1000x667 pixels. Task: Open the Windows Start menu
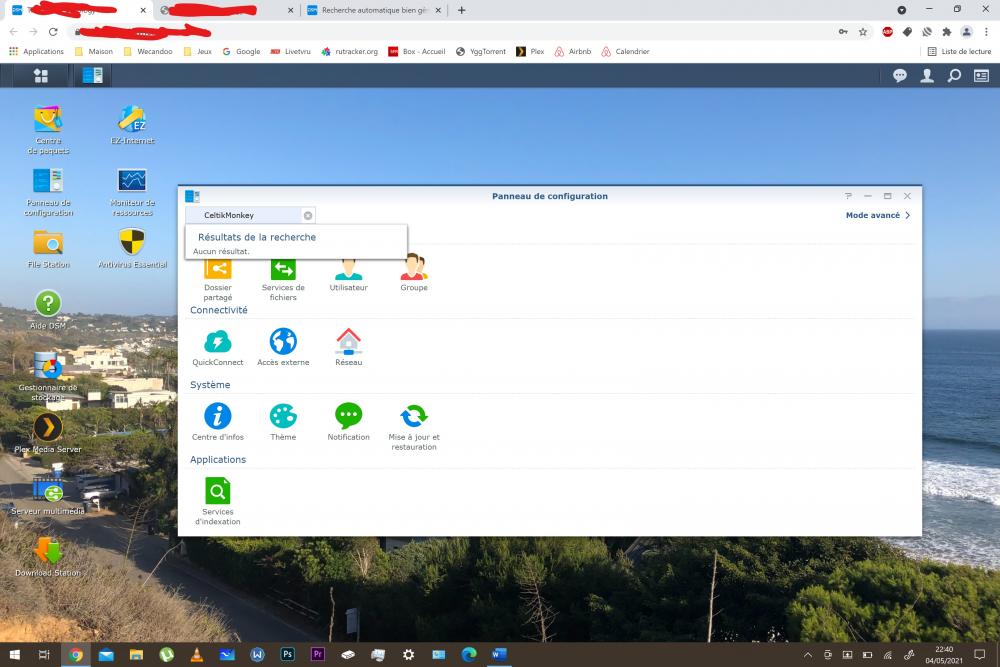coord(15,654)
